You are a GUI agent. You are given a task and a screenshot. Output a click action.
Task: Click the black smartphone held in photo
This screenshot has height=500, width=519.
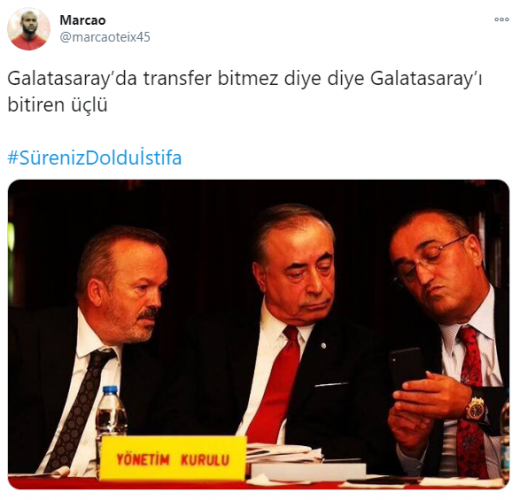point(407,369)
